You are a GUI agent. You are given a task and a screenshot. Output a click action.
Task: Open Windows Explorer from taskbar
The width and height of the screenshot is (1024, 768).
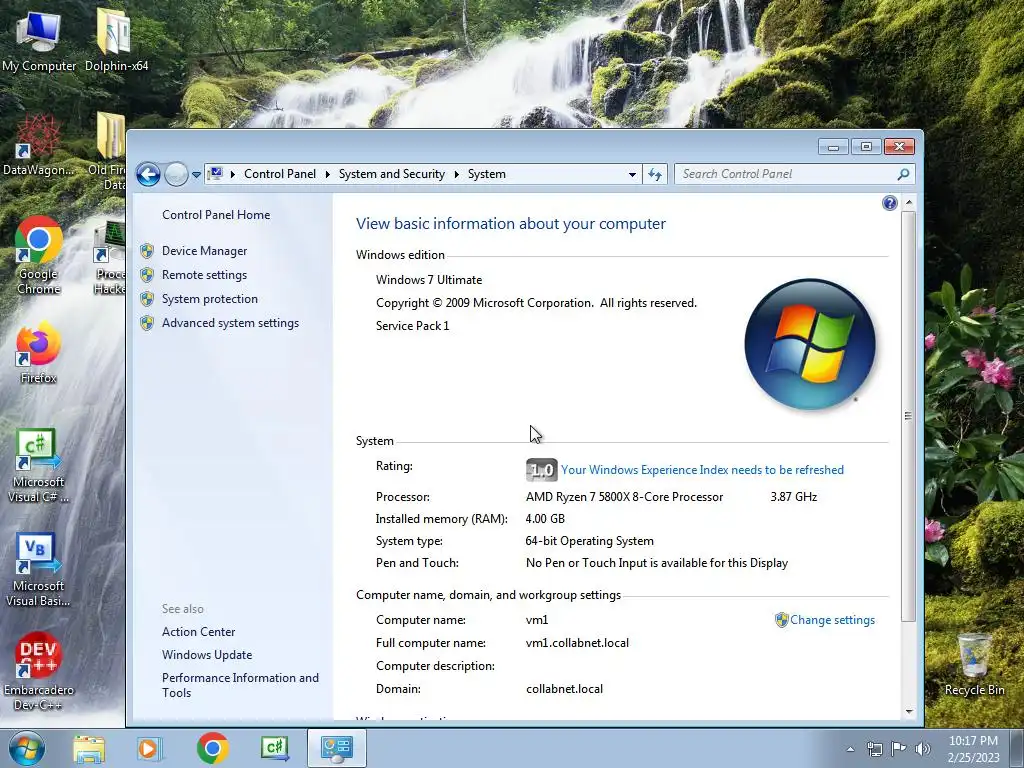89,748
